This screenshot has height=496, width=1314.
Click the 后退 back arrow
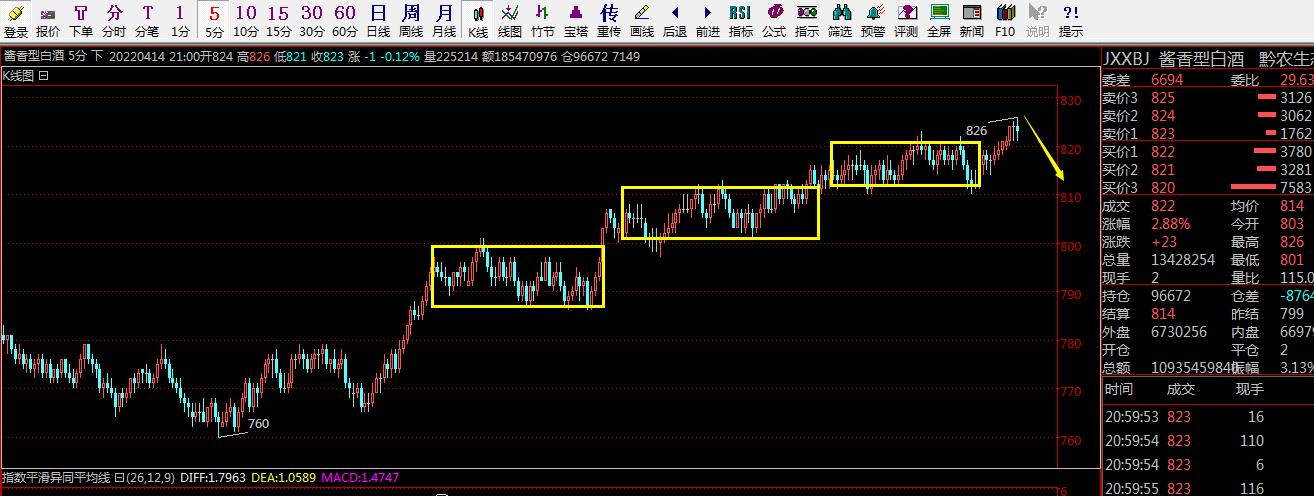tap(675, 20)
